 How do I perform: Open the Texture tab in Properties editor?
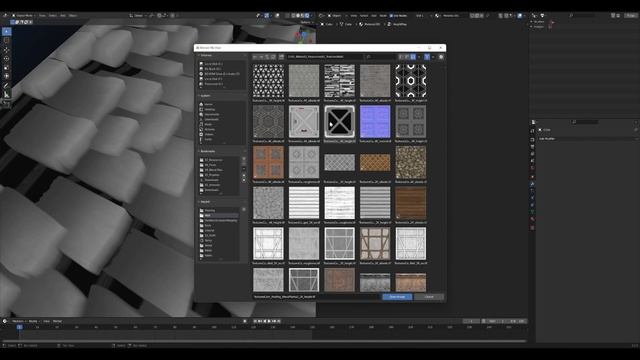[x=532, y=227]
